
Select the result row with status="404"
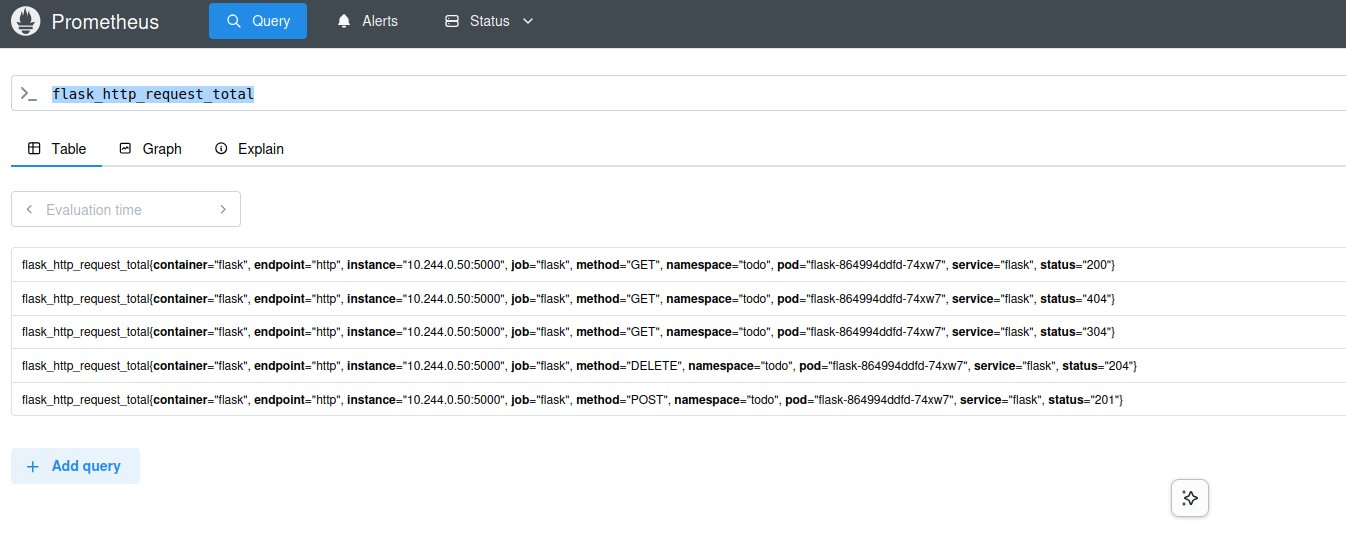(x=679, y=298)
